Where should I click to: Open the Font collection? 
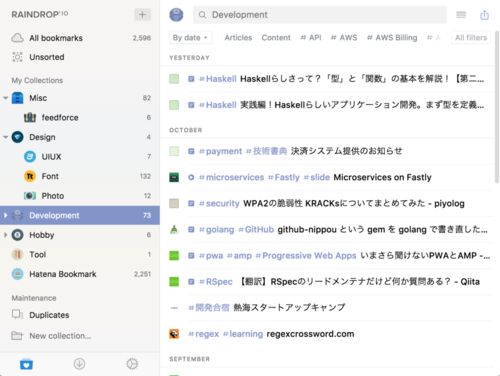click(80, 176)
